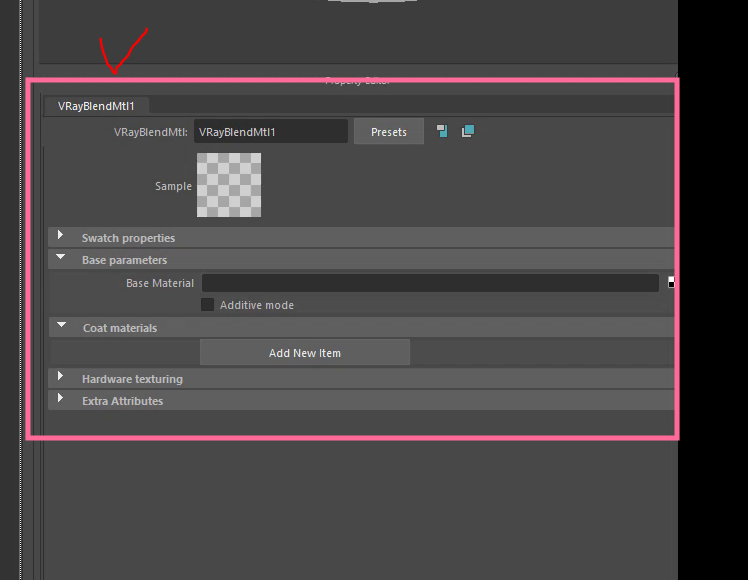
Task: Click the Add New Item button
Action: point(305,352)
